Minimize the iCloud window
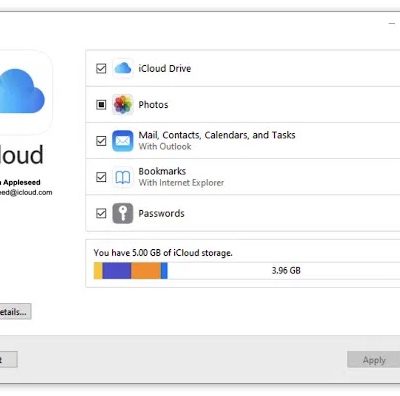This screenshot has width=400, height=396. point(392,23)
